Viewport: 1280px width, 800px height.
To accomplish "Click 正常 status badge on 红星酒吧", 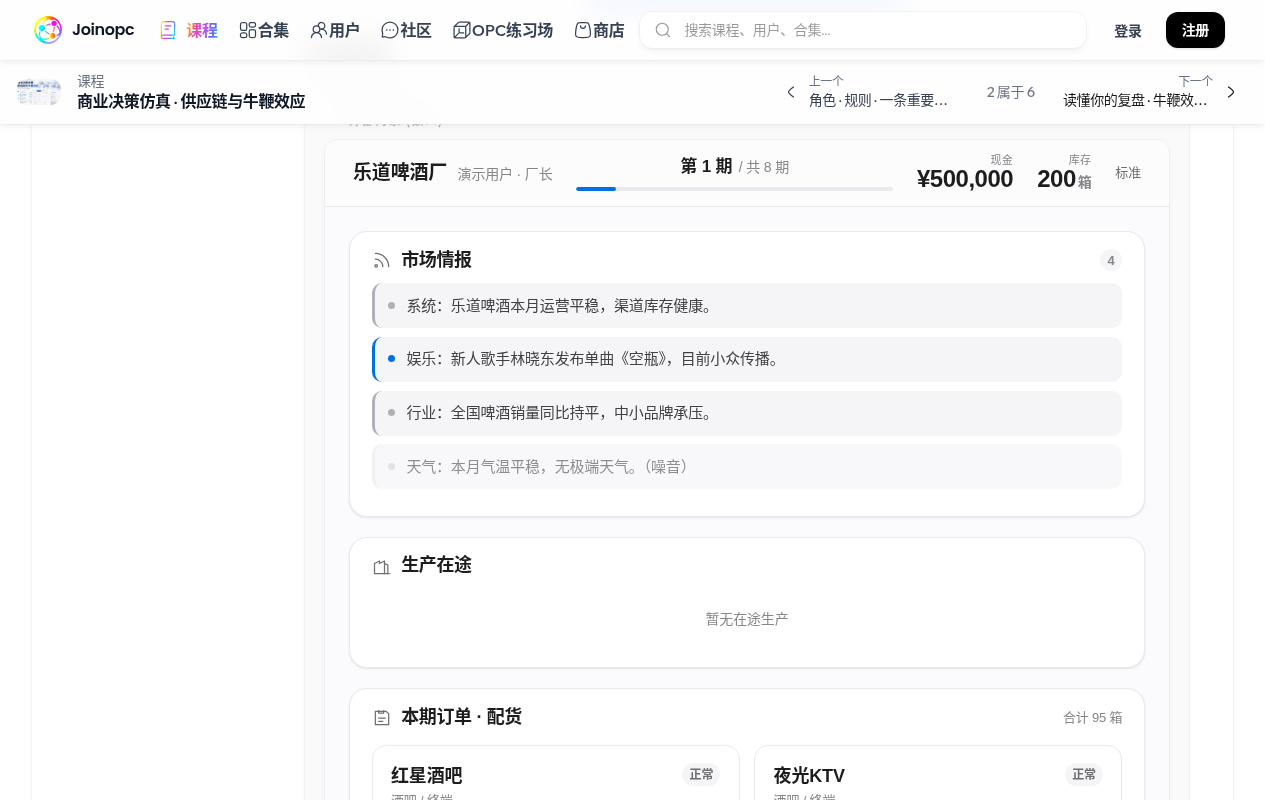I will tap(702, 774).
